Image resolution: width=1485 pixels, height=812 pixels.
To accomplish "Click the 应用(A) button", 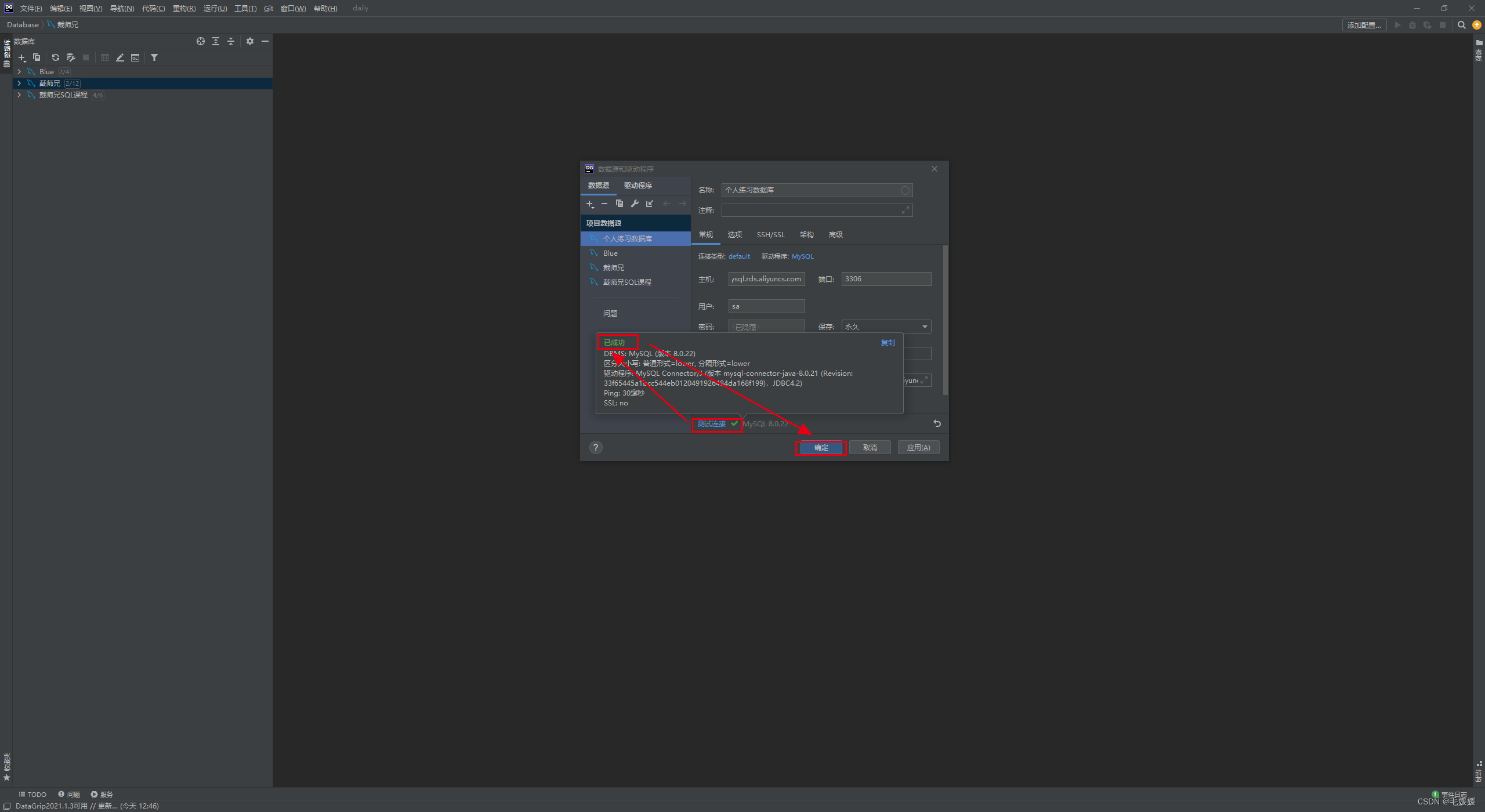I will point(918,447).
